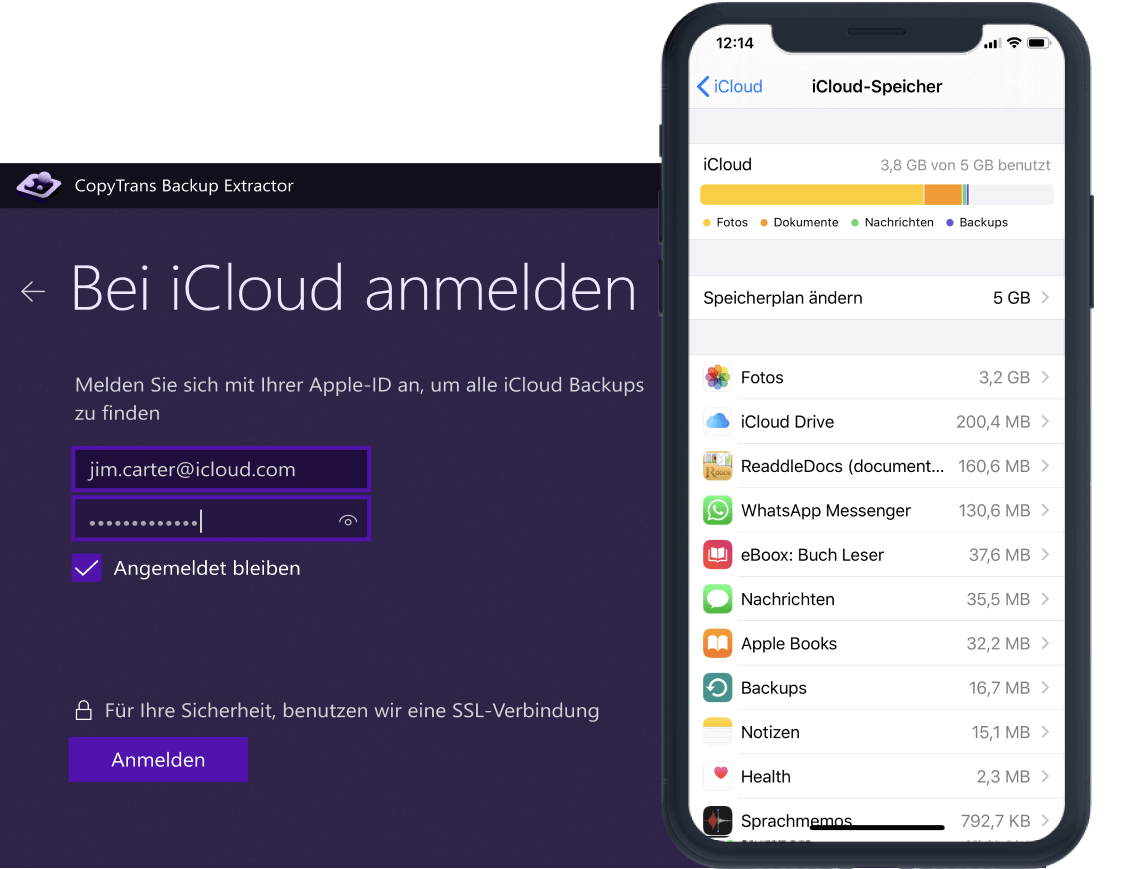Tap the battery icon on phone
Image resolution: width=1122 pixels, height=869 pixels.
pyautogui.click(x=1038, y=43)
